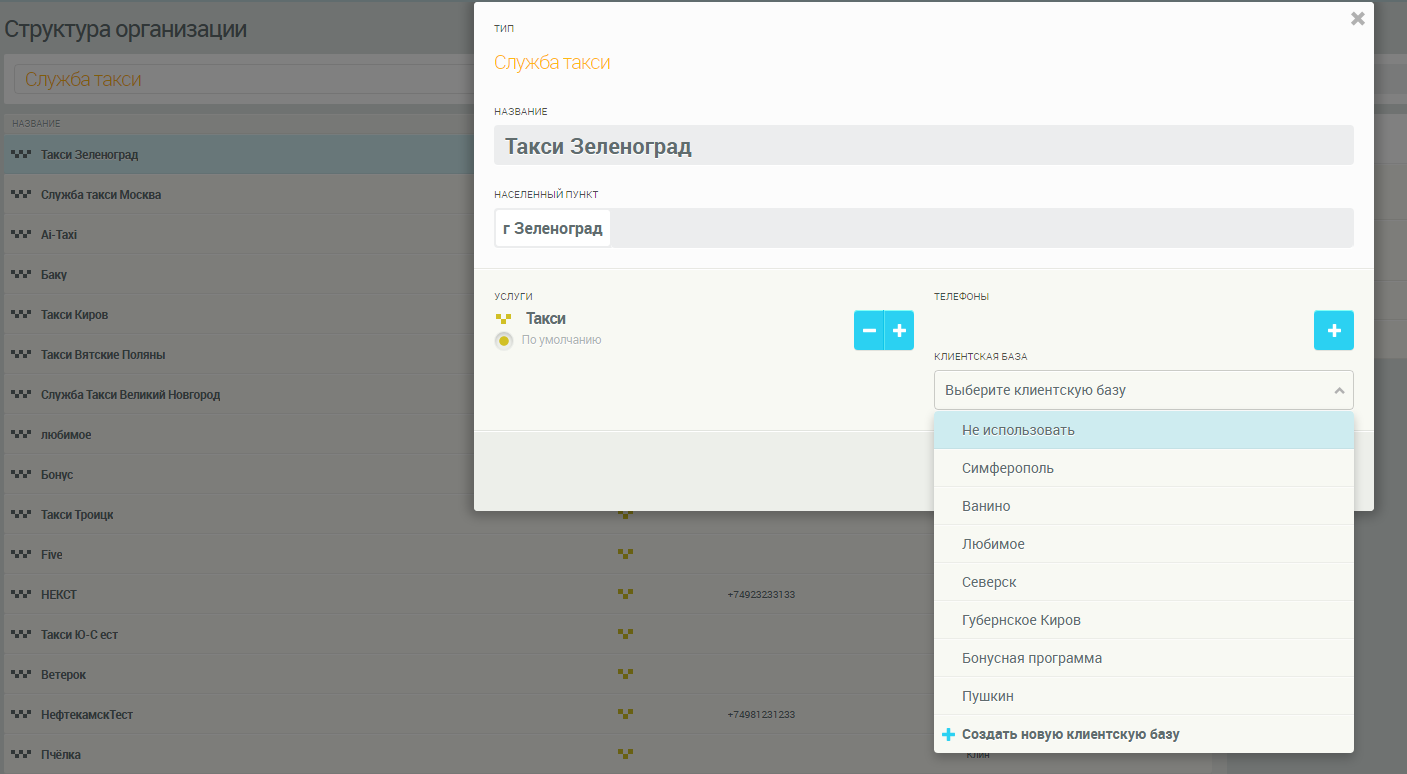Click the г Зеленоград locality tag

pyautogui.click(x=553, y=228)
